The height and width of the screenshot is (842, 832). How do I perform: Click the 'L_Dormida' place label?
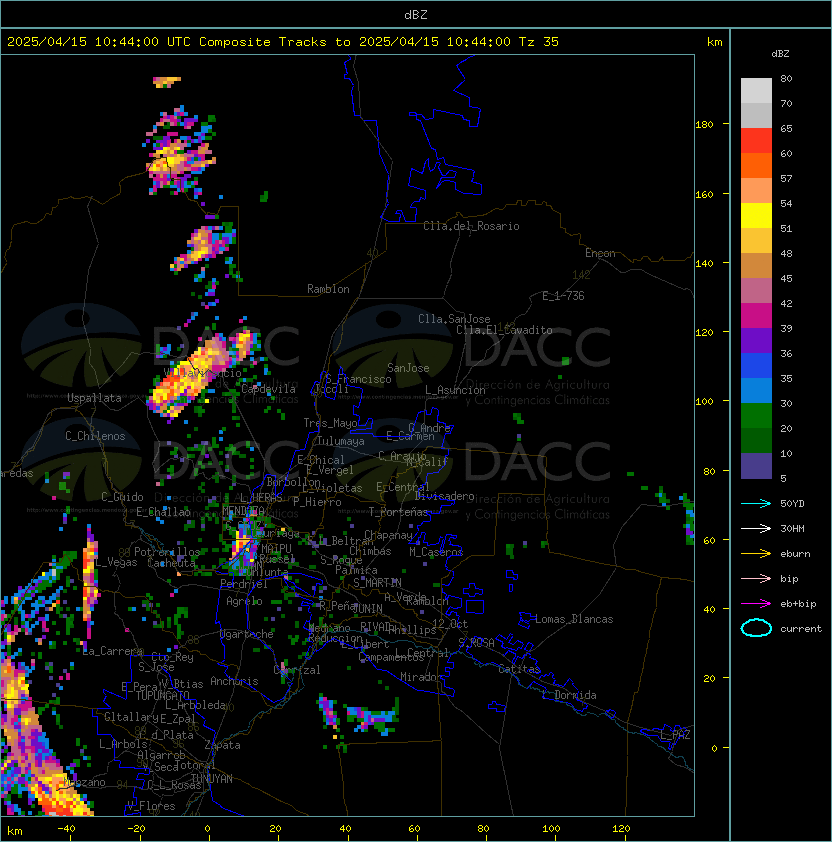569,695
